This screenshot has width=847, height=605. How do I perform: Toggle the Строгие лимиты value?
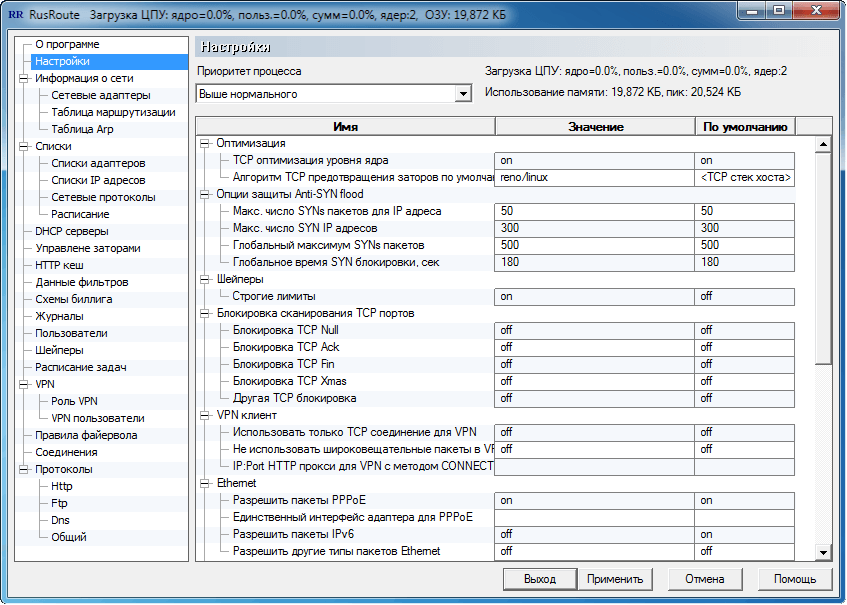coord(594,297)
